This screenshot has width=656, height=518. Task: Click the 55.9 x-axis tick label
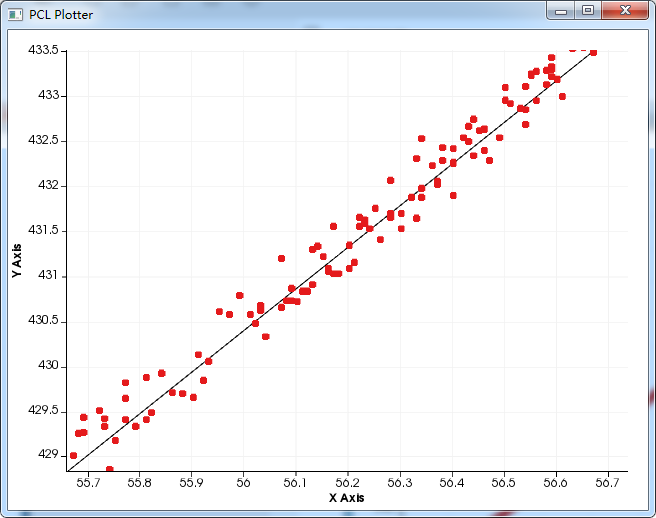[x=191, y=483]
